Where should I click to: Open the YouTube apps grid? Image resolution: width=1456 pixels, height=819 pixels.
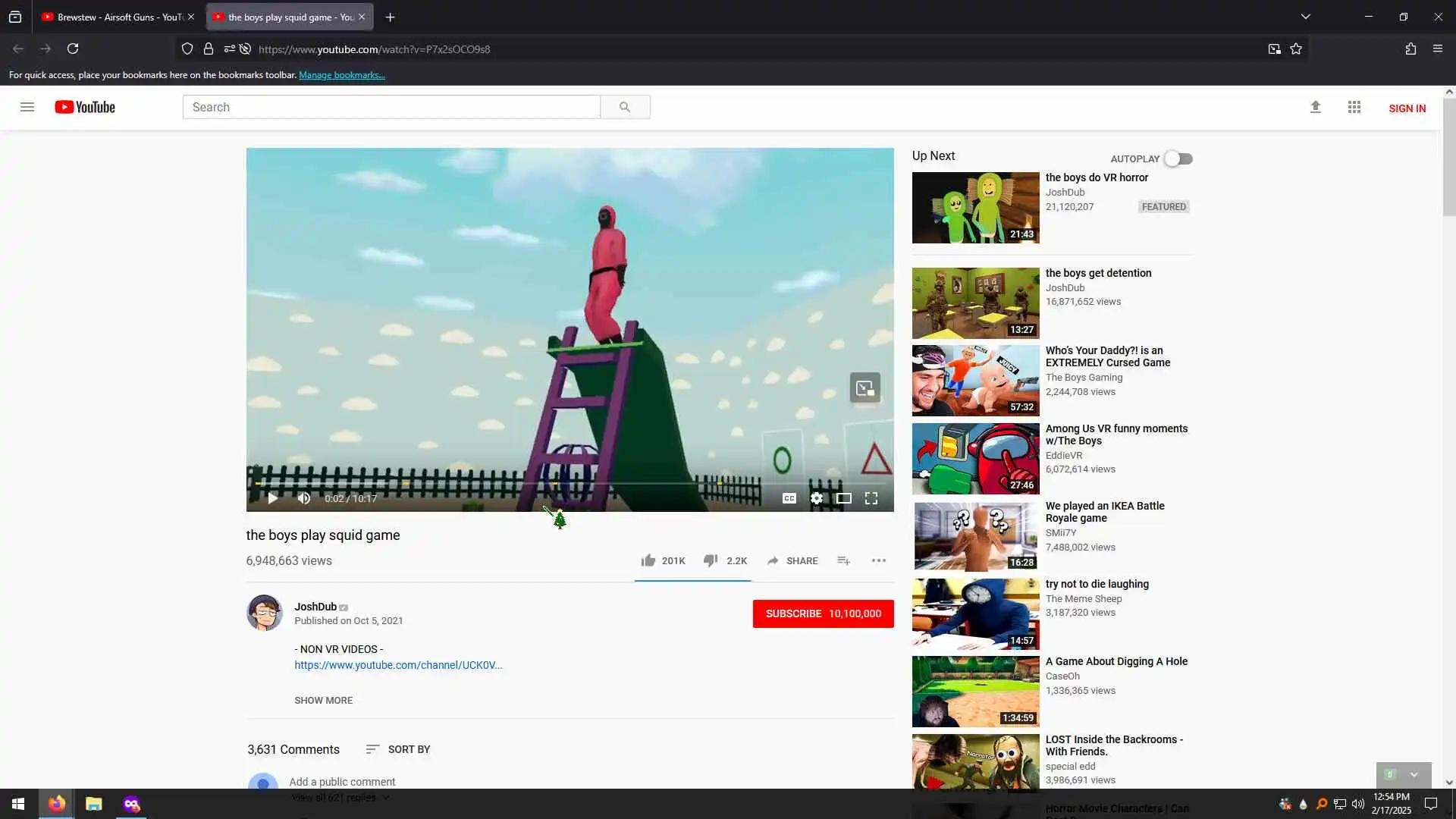[1354, 108]
